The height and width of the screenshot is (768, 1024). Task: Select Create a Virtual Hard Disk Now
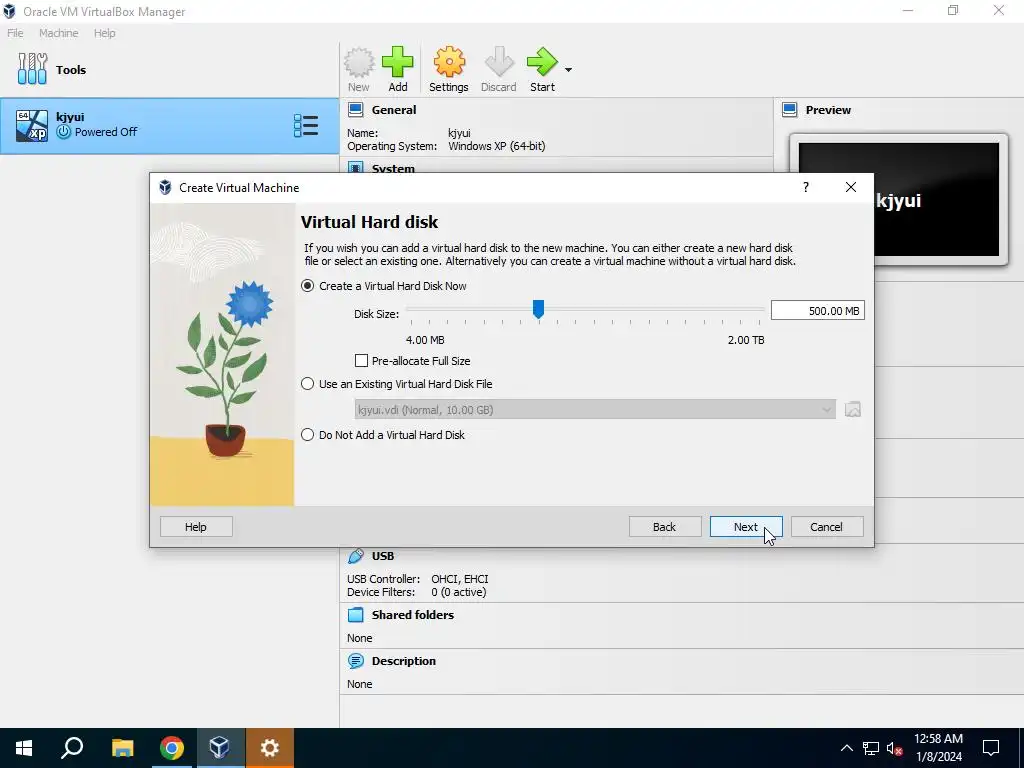pyautogui.click(x=308, y=286)
